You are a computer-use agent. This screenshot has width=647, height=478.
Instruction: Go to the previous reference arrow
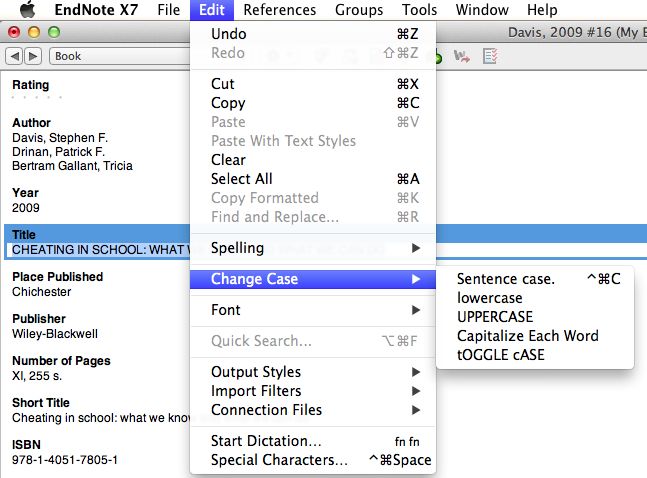pyautogui.click(x=14, y=56)
